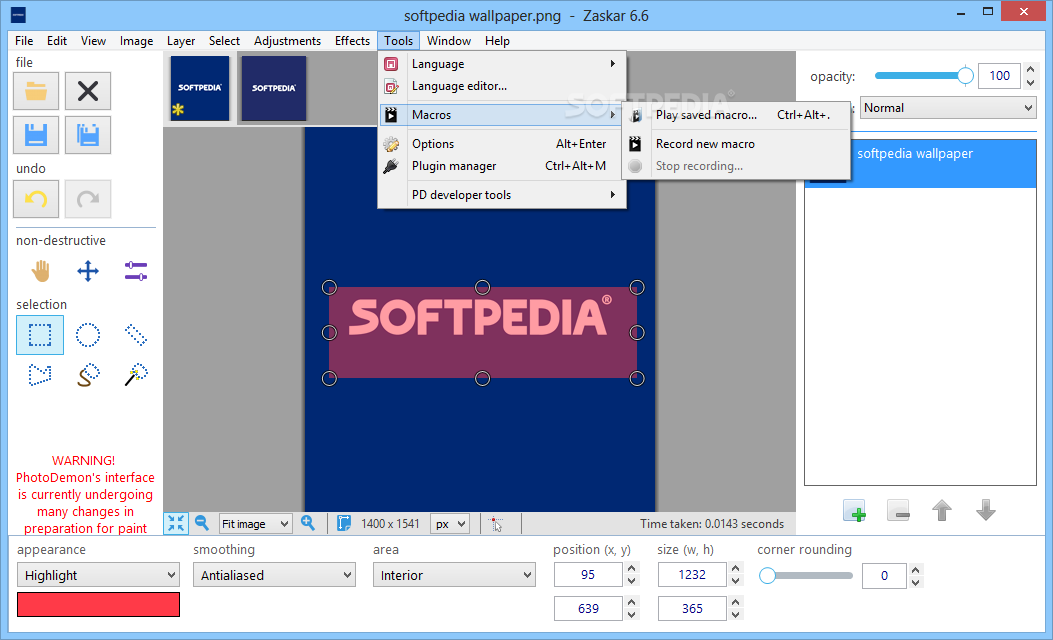Open an image with the folder icon

click(x=36, y=91)
